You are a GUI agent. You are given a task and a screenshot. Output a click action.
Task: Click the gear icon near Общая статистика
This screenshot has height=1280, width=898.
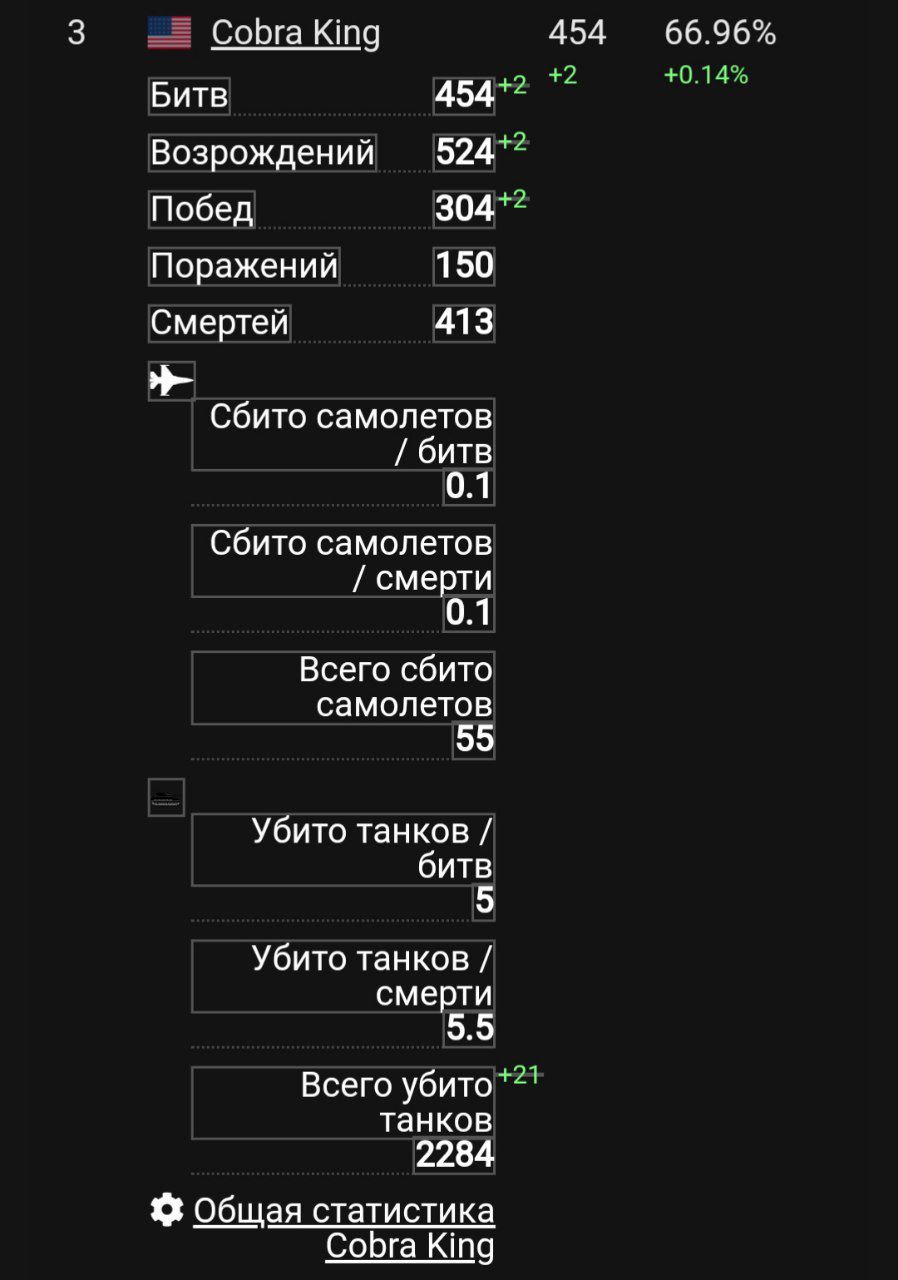point(166,1210)
